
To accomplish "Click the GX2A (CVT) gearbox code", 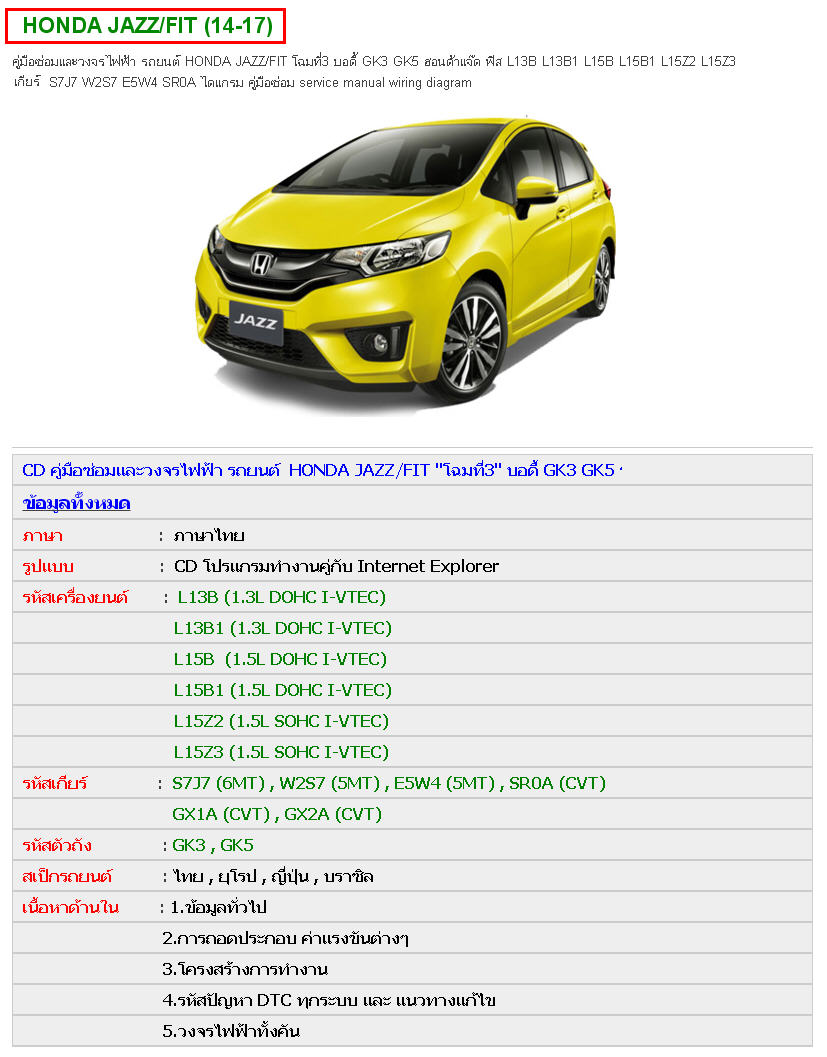I will [333, 814].
